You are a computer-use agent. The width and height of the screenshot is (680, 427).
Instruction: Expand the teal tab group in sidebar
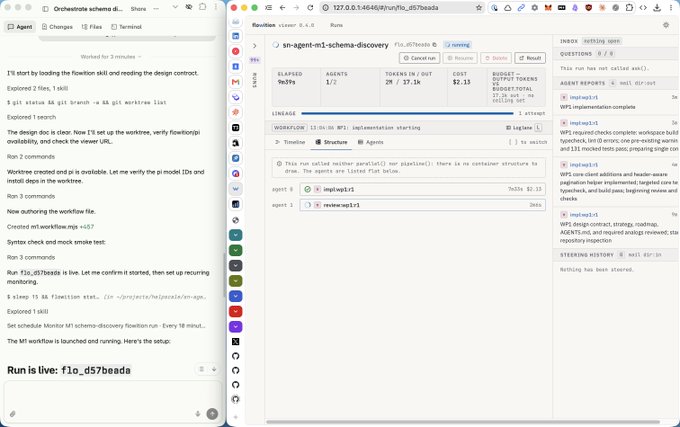[235, 235]
